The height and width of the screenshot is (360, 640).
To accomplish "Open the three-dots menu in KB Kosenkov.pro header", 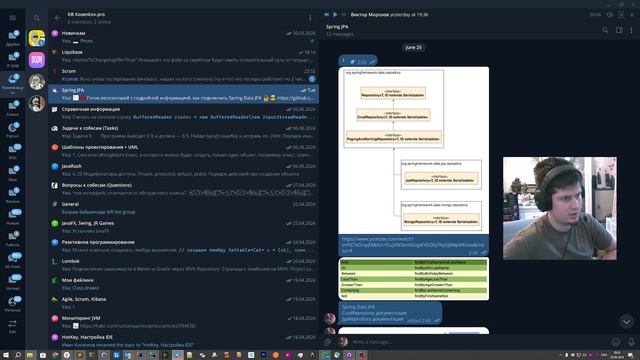I will coord(310,18).
